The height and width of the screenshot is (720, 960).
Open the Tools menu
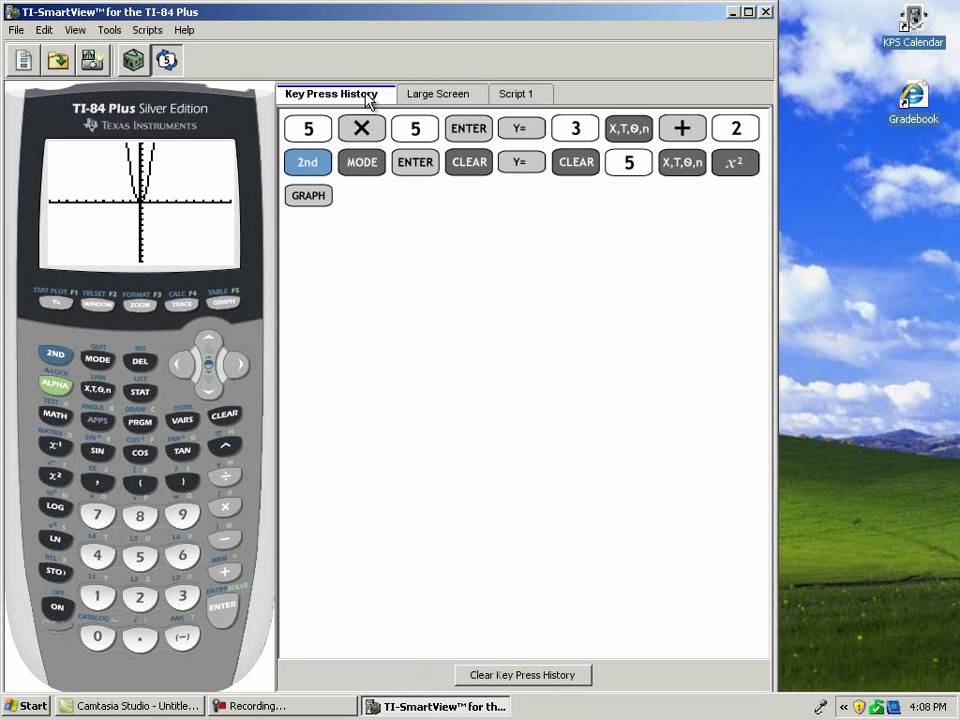(109, 30)
